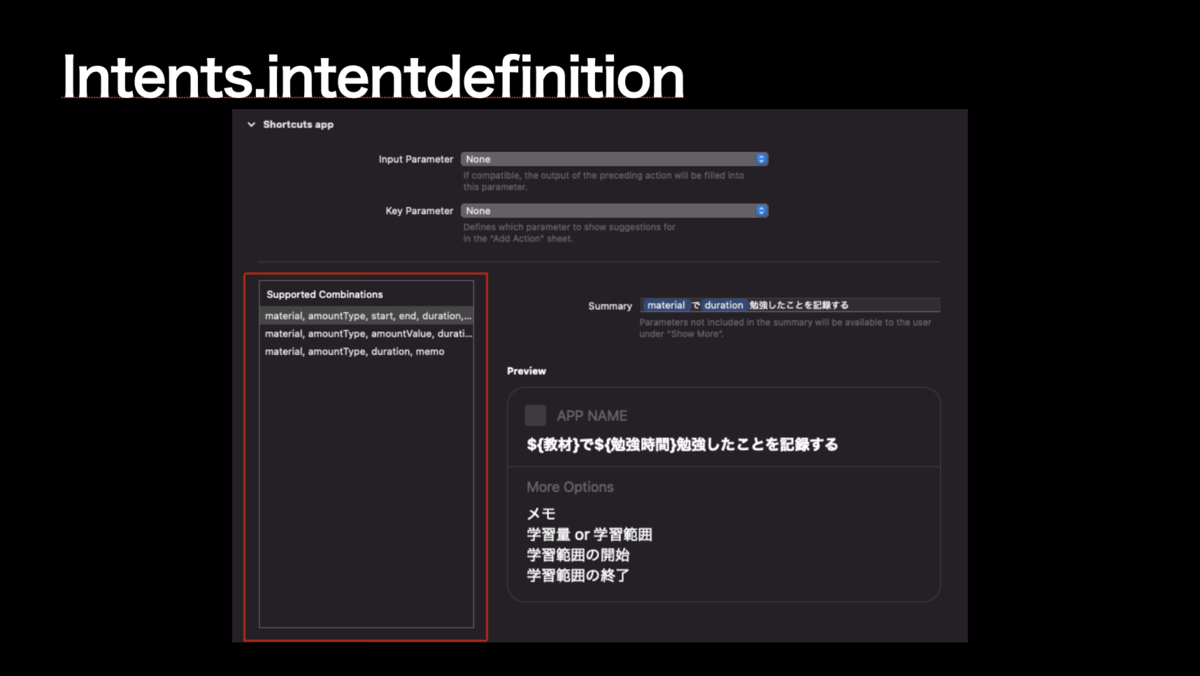The height and width of the screenshot is (676, 1200).
Task: Click the APP NAME icon placeholder in Preview
Action: [x=534, y=414]
